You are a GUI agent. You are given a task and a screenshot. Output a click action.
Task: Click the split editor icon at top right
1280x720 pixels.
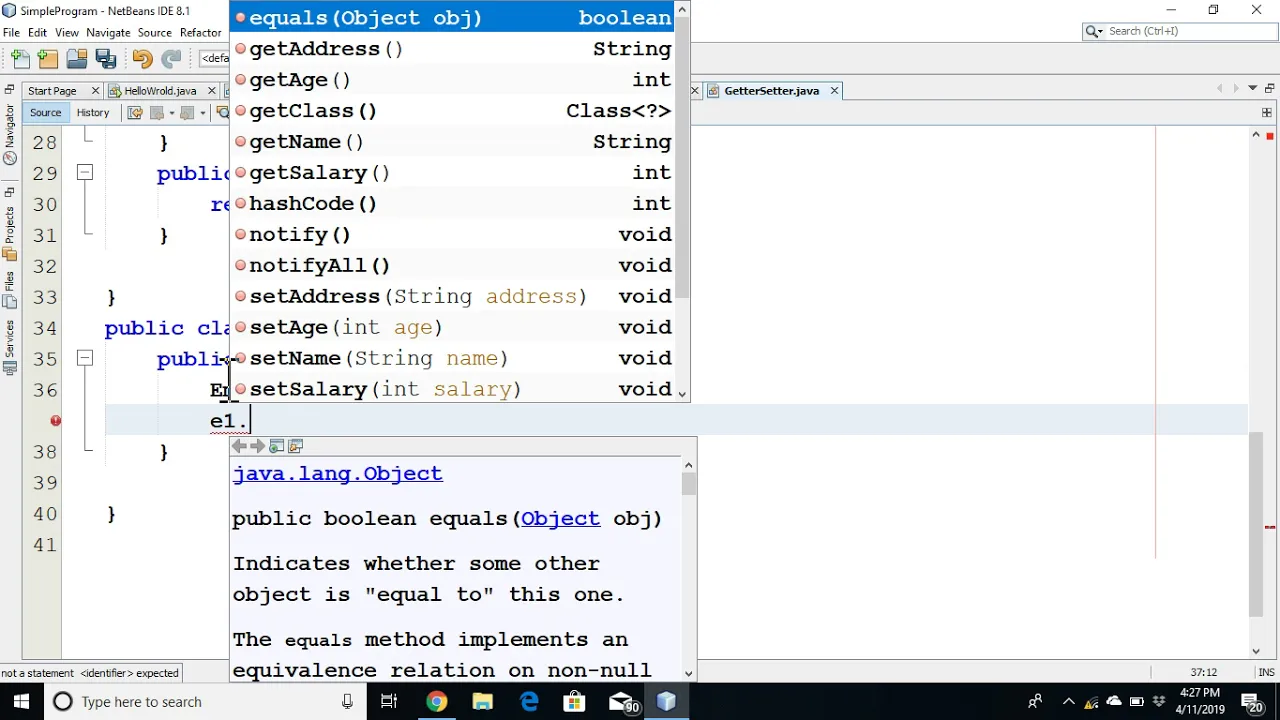coord(1267,113)
